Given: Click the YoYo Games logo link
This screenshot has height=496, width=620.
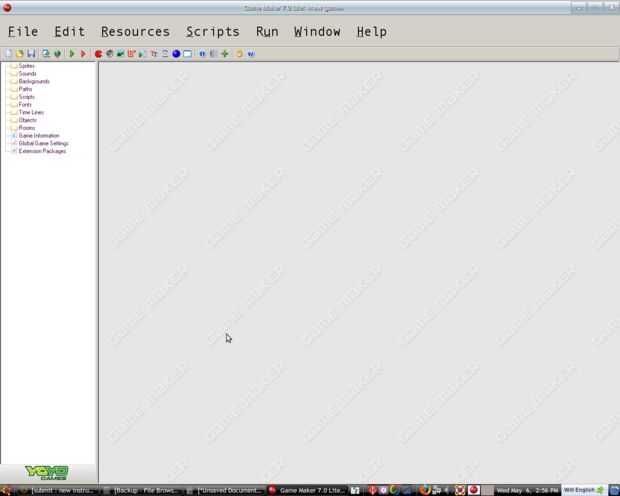Looking at the screenshot, I should (47, 472).
